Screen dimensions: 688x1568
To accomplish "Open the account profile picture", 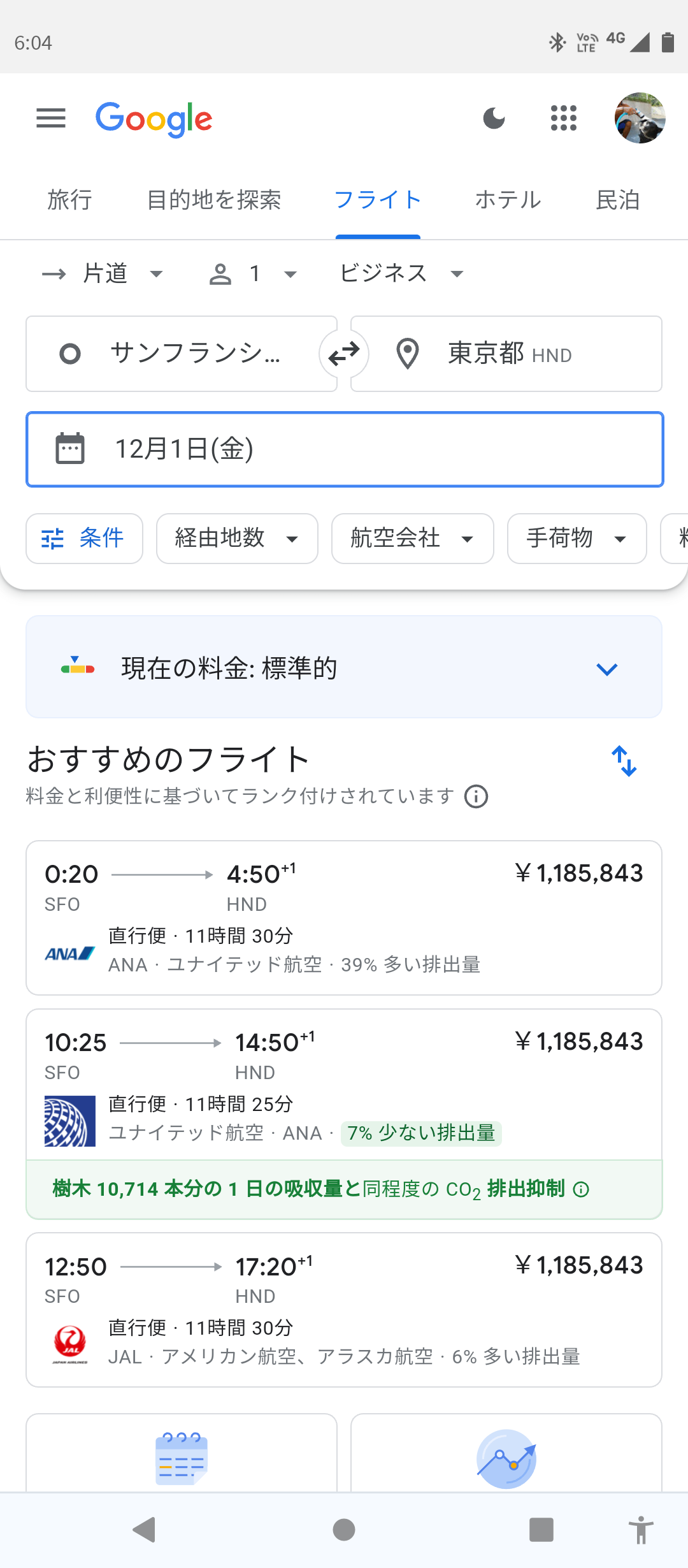I will tap(640, 118).
